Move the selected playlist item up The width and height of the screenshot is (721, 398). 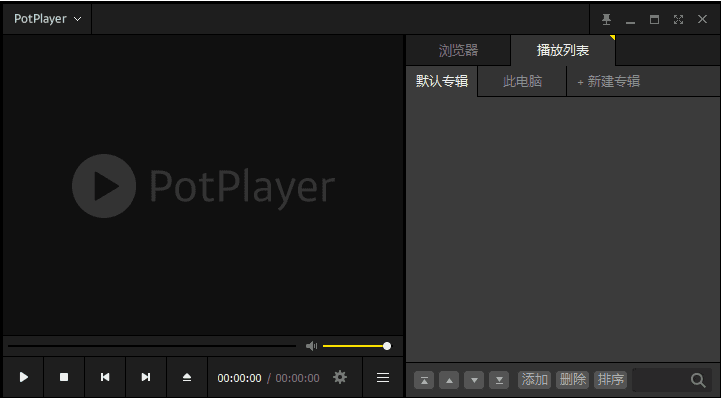point(449,380)
